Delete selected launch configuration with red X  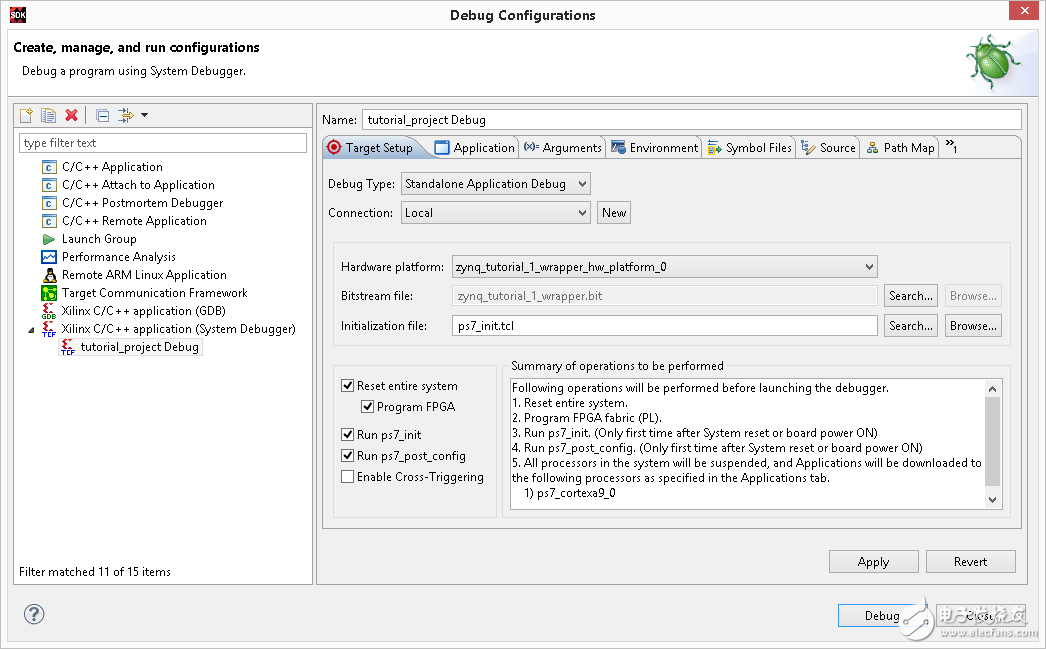point(71,116)
